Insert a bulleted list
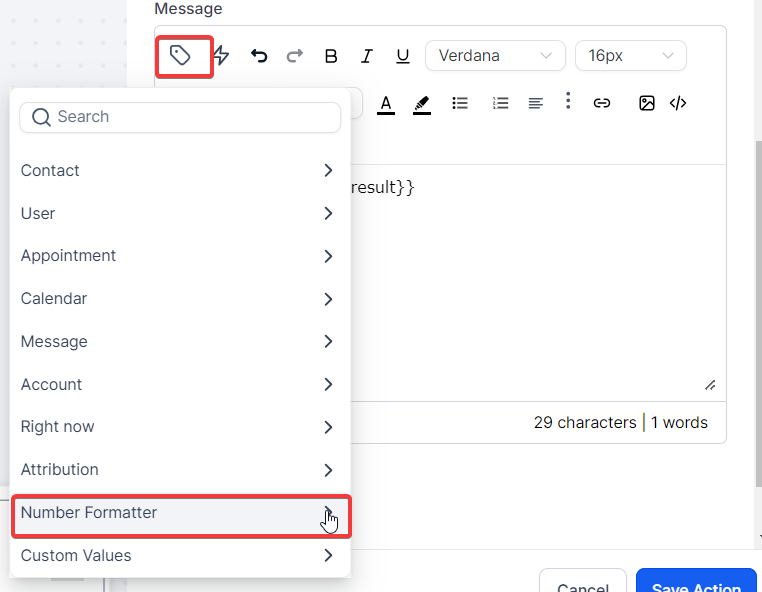The height and width of the screenshot is (592, 762). (460, 103)
